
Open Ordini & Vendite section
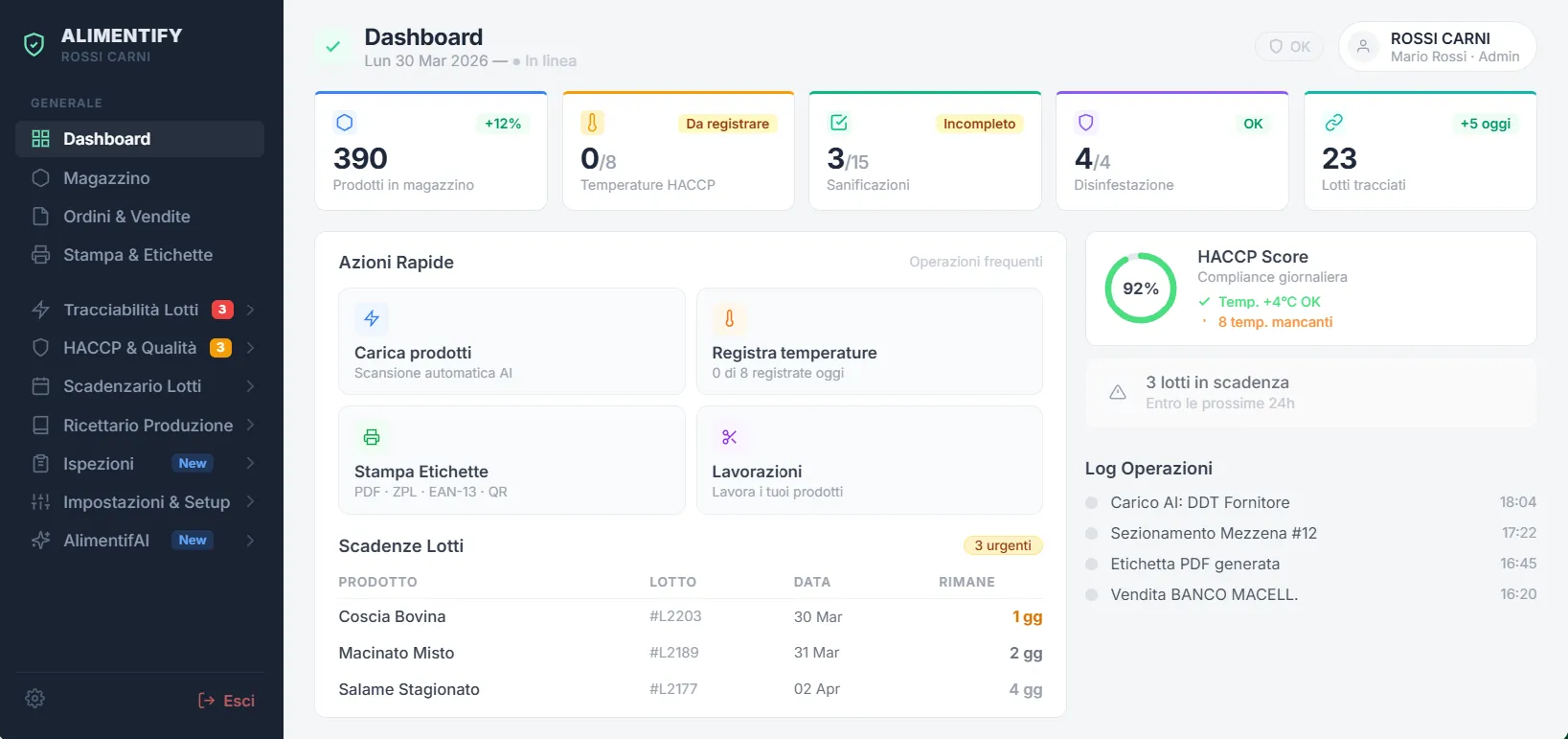coord(140,217)
